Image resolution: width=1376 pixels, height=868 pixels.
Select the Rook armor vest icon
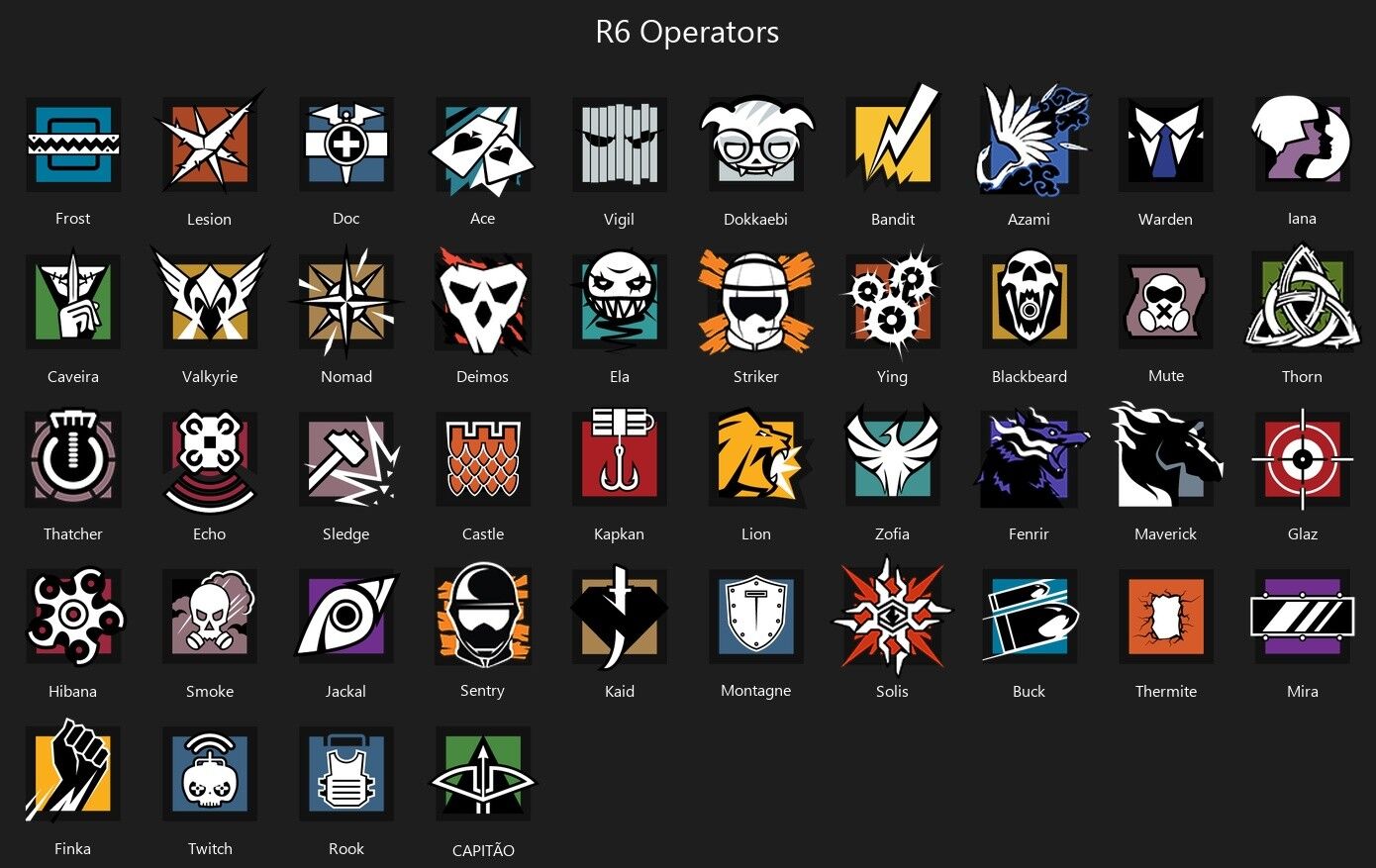(346, 774)
